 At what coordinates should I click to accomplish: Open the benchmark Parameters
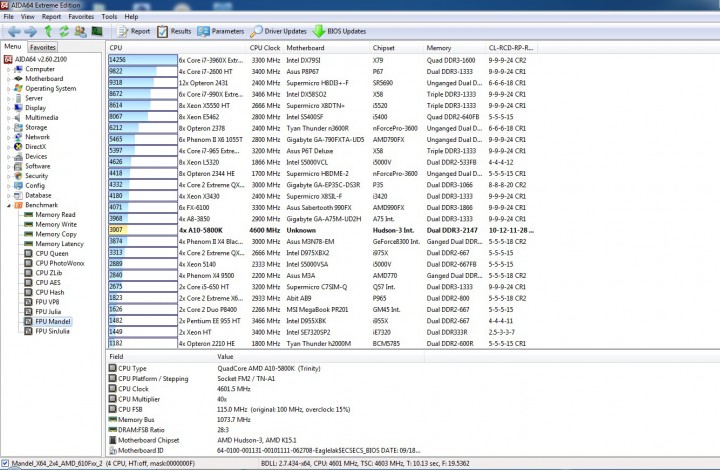221,31
